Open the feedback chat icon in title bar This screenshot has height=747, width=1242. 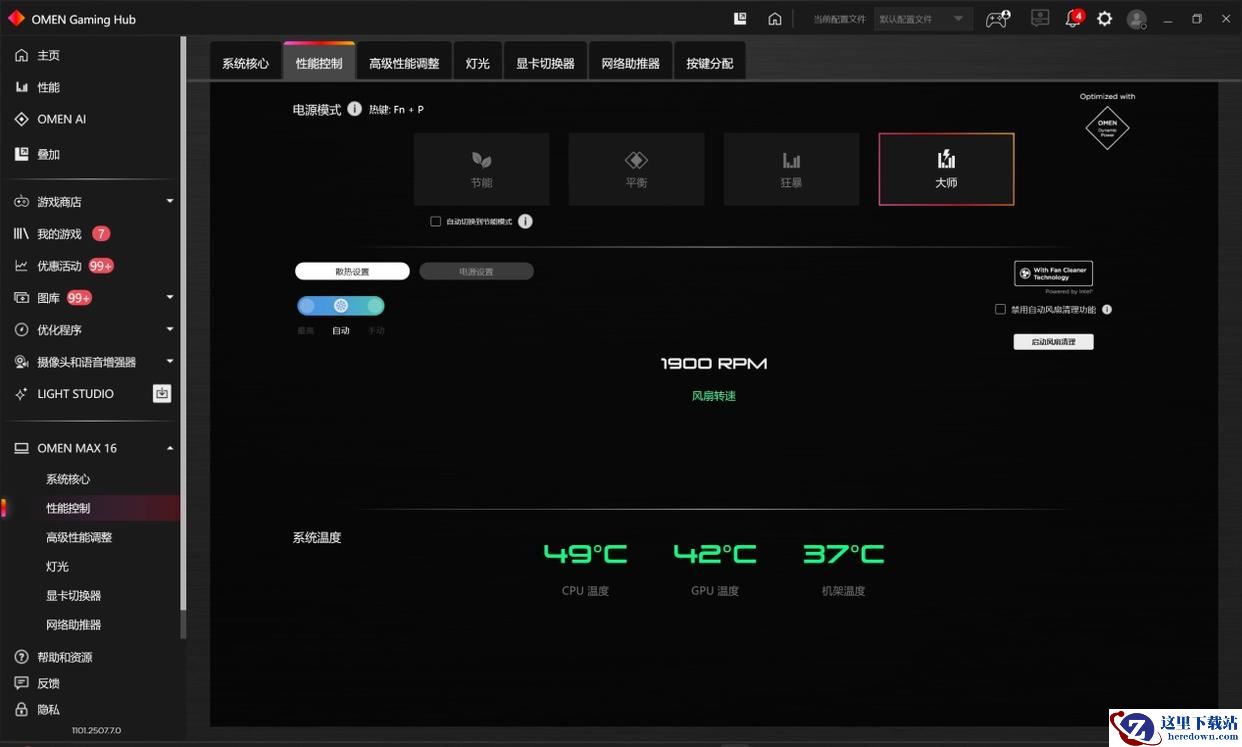point(1040,18)
